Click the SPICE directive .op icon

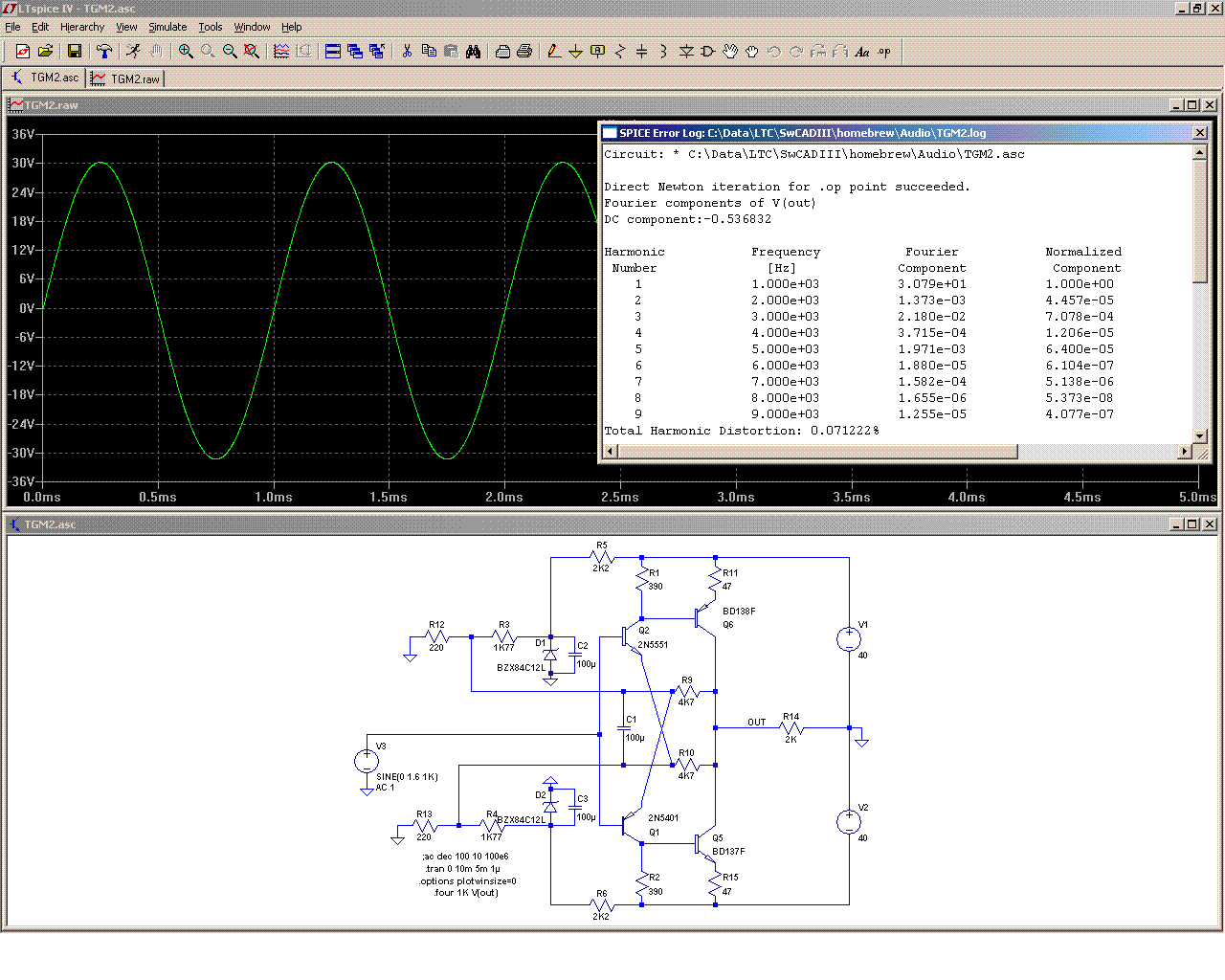click(x=884, y=52)
